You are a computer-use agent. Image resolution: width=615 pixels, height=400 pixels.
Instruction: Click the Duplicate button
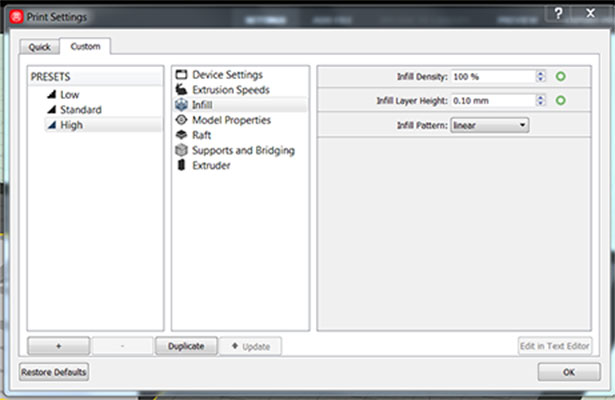(x=186, y=346)
